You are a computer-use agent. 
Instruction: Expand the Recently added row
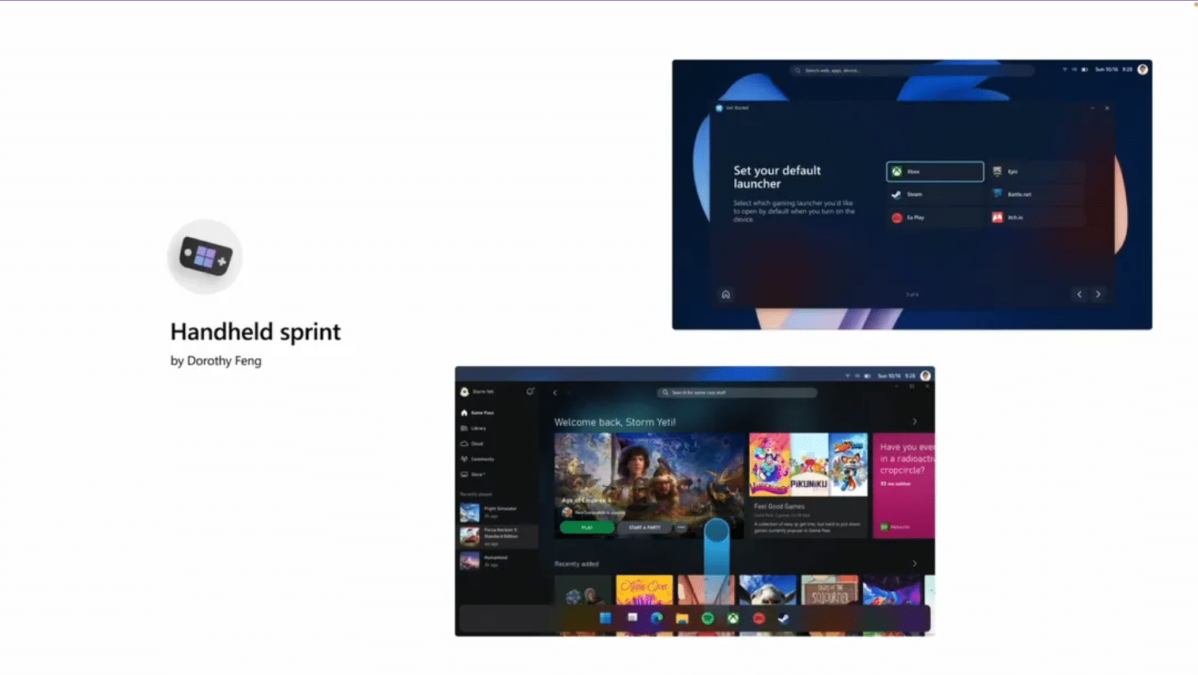click(x=914, y=564)
